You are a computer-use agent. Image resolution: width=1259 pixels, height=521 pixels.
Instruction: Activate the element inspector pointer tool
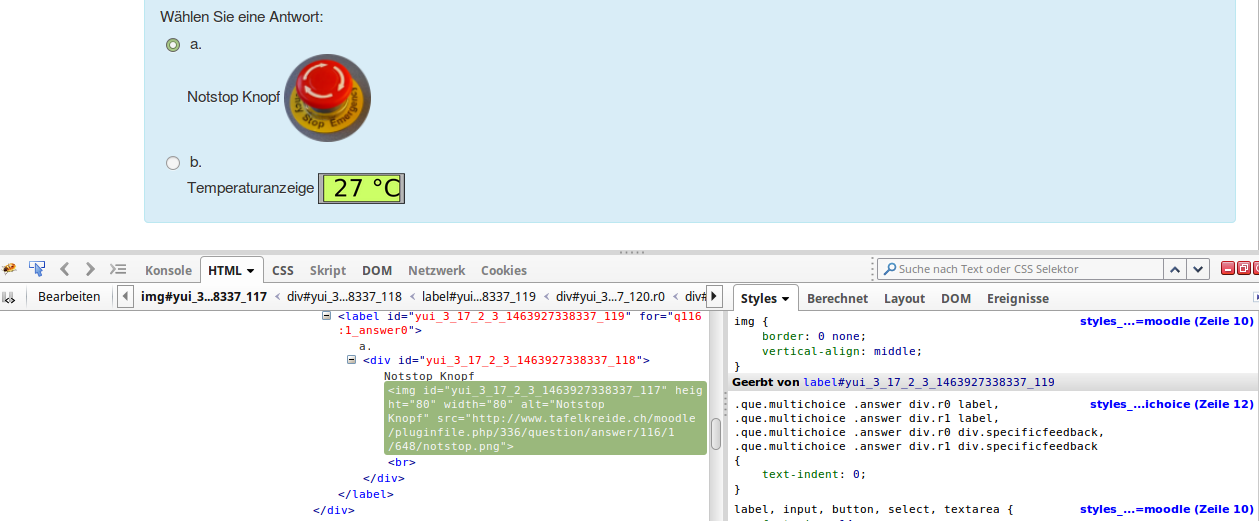point(37,269)
